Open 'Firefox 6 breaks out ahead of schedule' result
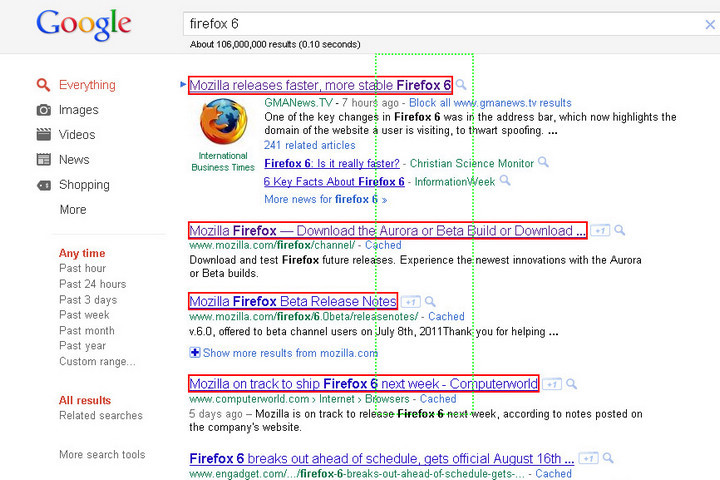This screenshot has width=720, height=480. click(382, 458)
